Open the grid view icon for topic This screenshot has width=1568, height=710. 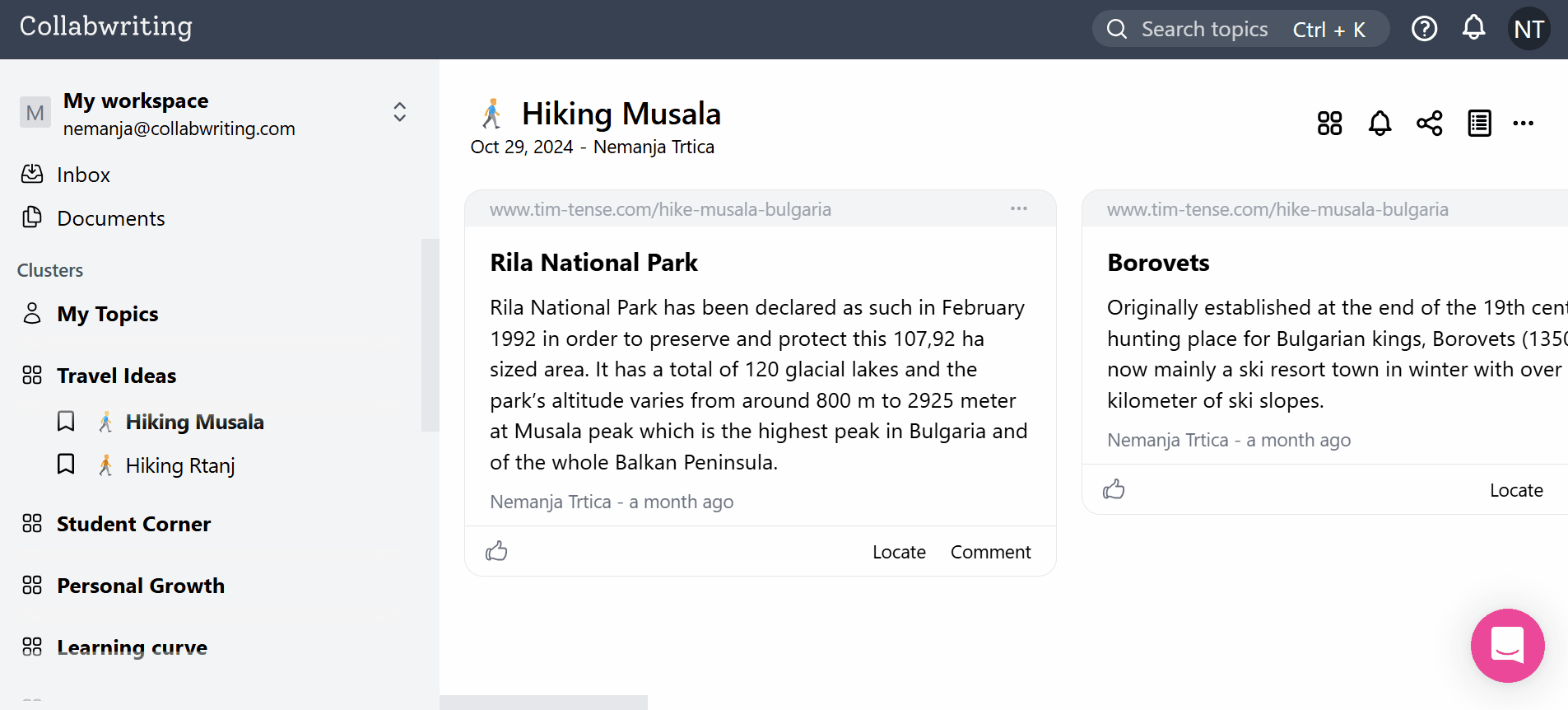(x=1329, y=124)
